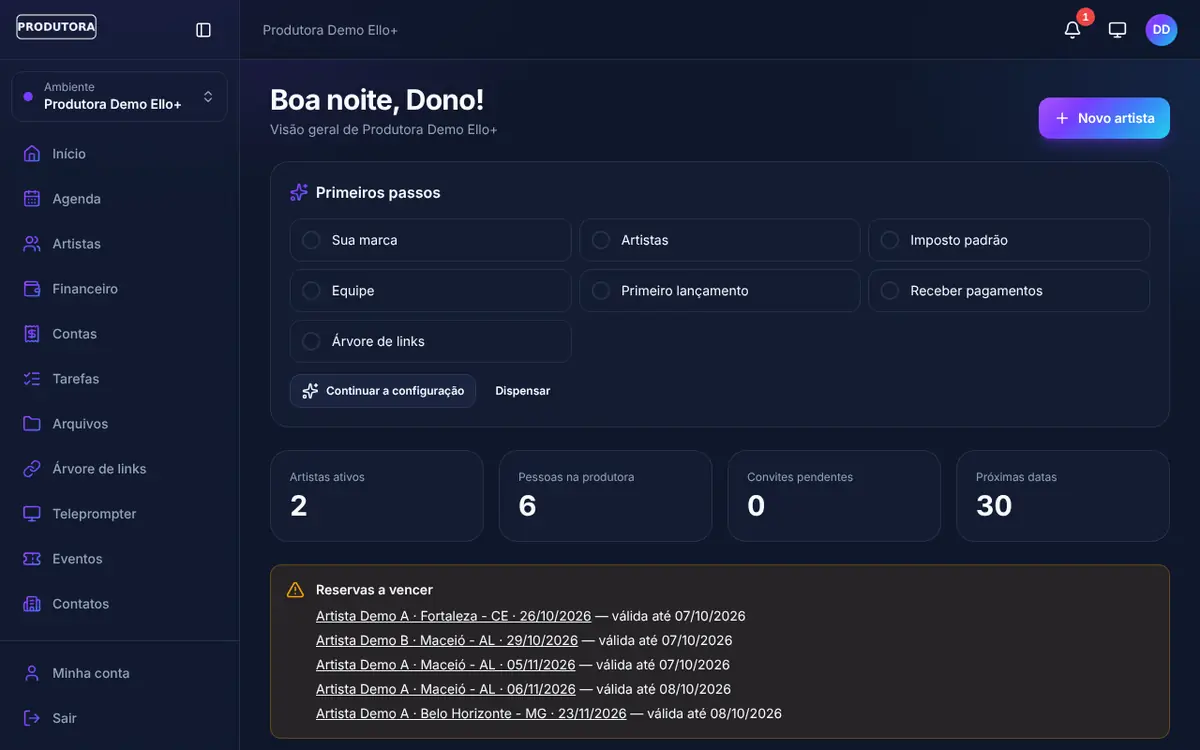Open the DD user avatar menu
Screen dimensions: 1200x750
click(x=1161, y=30)
